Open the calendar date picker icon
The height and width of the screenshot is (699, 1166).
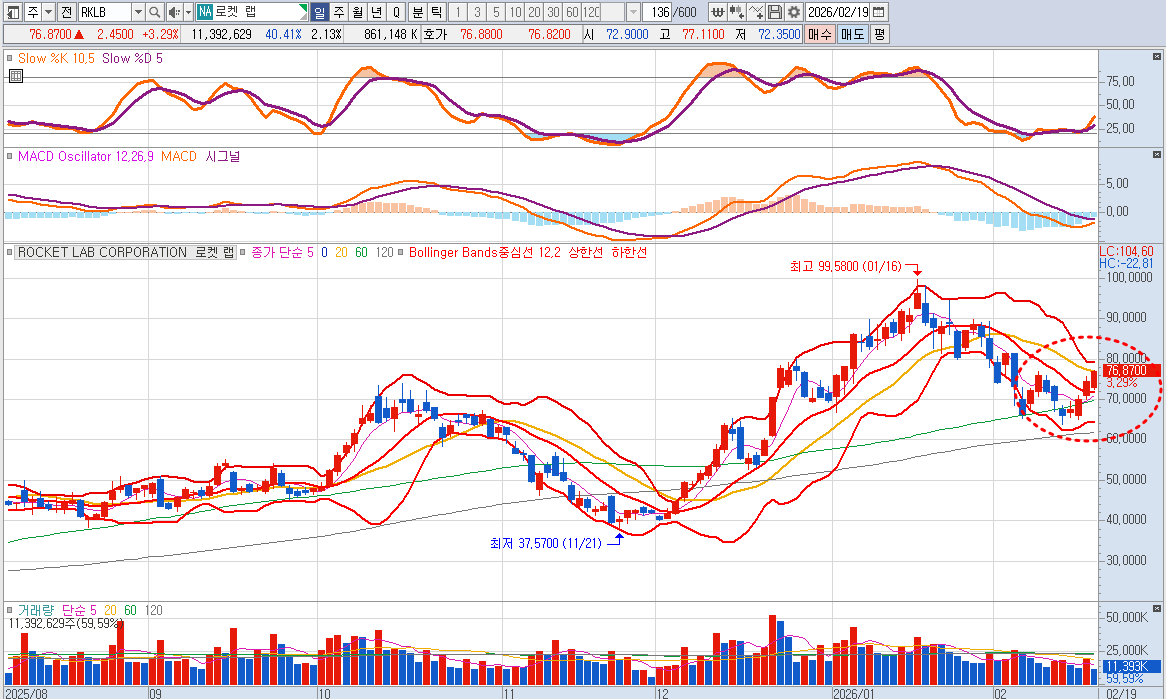click(x=878, y=12)
